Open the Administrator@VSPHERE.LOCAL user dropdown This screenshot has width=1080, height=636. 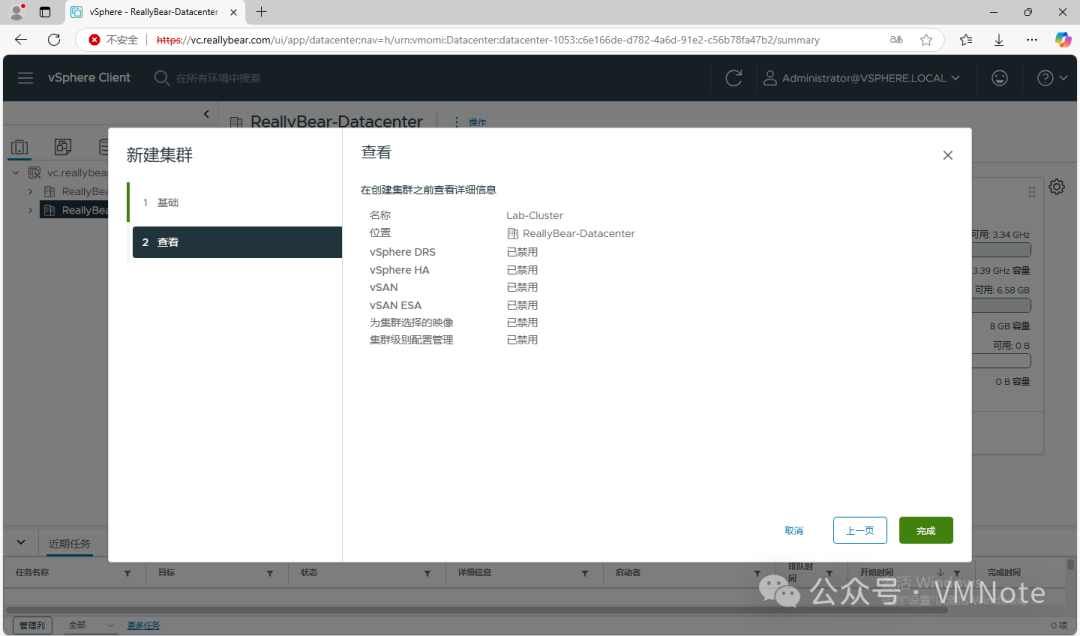861,78
